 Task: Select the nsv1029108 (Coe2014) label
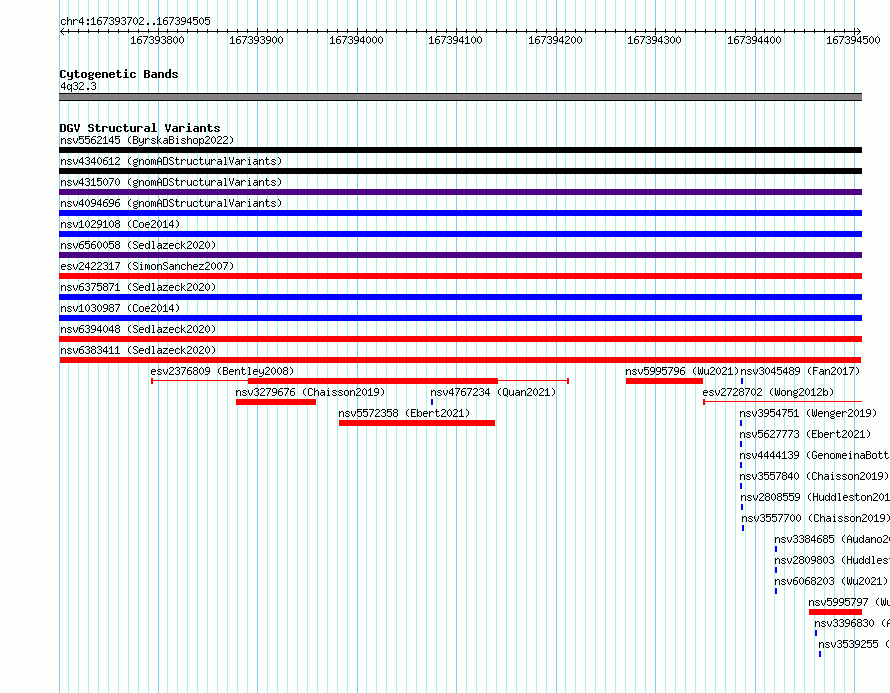point(120,224)
